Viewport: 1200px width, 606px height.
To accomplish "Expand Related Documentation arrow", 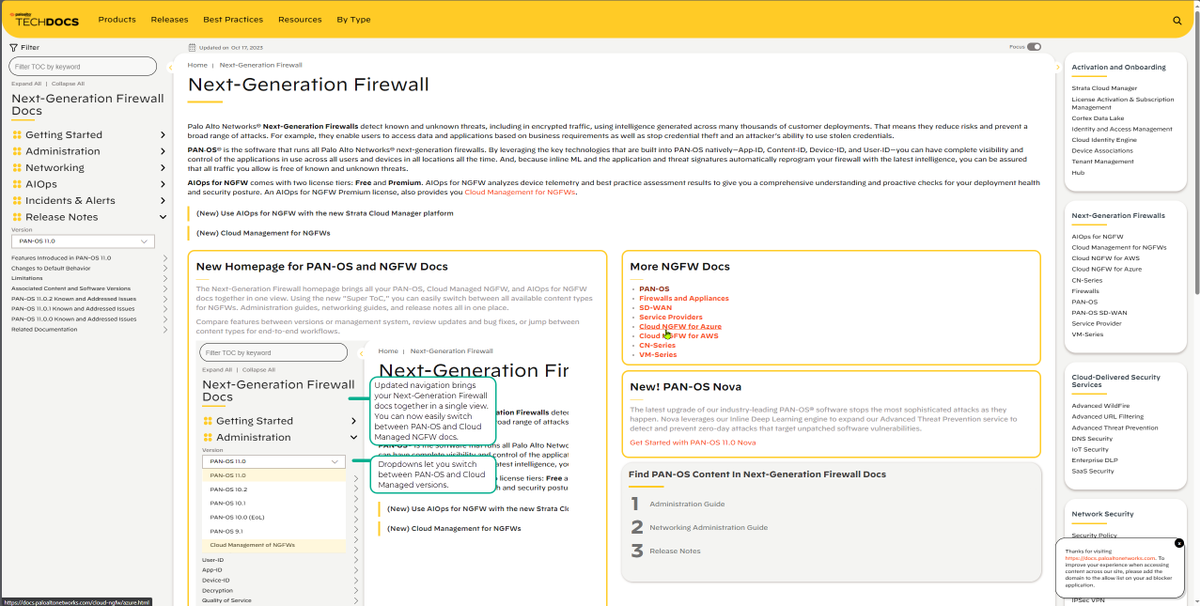I will click(x=165, y=329).
